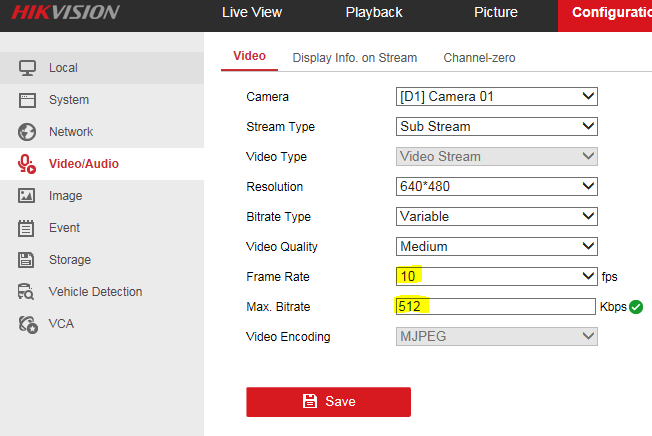Click the VCA settings icon

(x=28, y=324)
